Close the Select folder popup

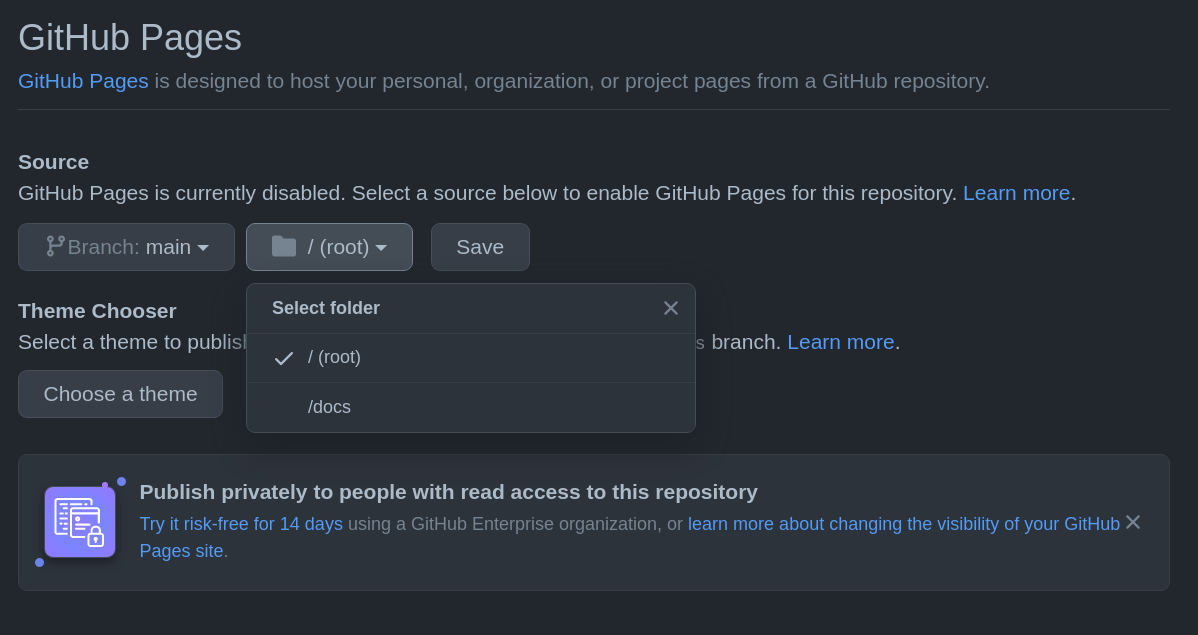point(671,308)
